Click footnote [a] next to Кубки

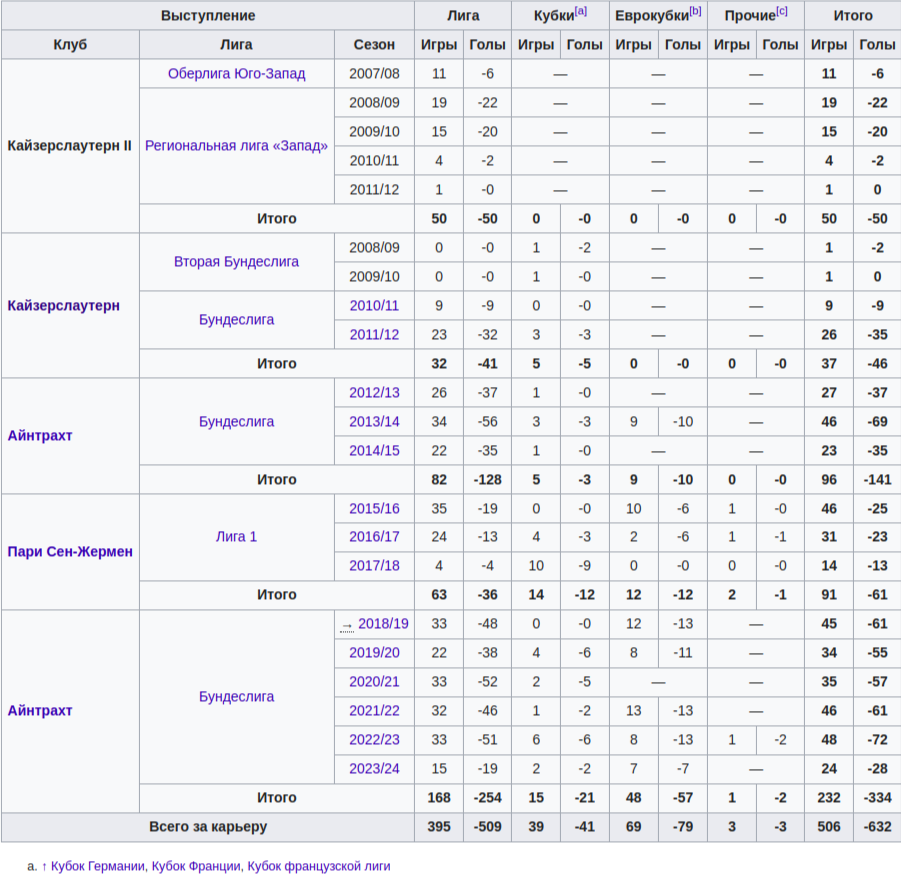click(581, 11)
